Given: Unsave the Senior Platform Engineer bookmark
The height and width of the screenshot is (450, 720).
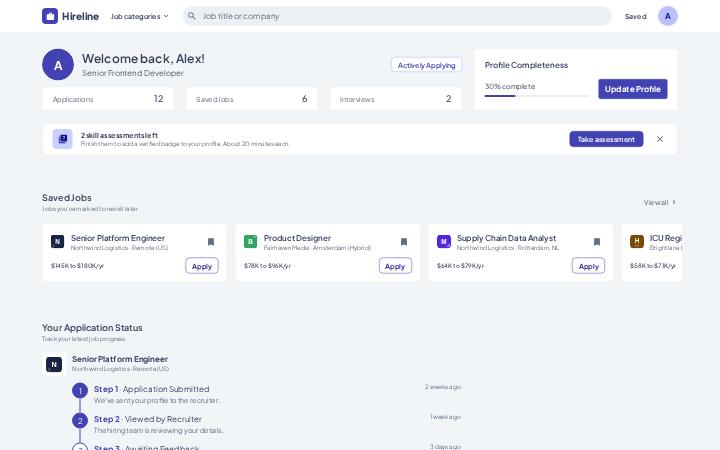Looking at the screenshot, I should coord(211,242).
